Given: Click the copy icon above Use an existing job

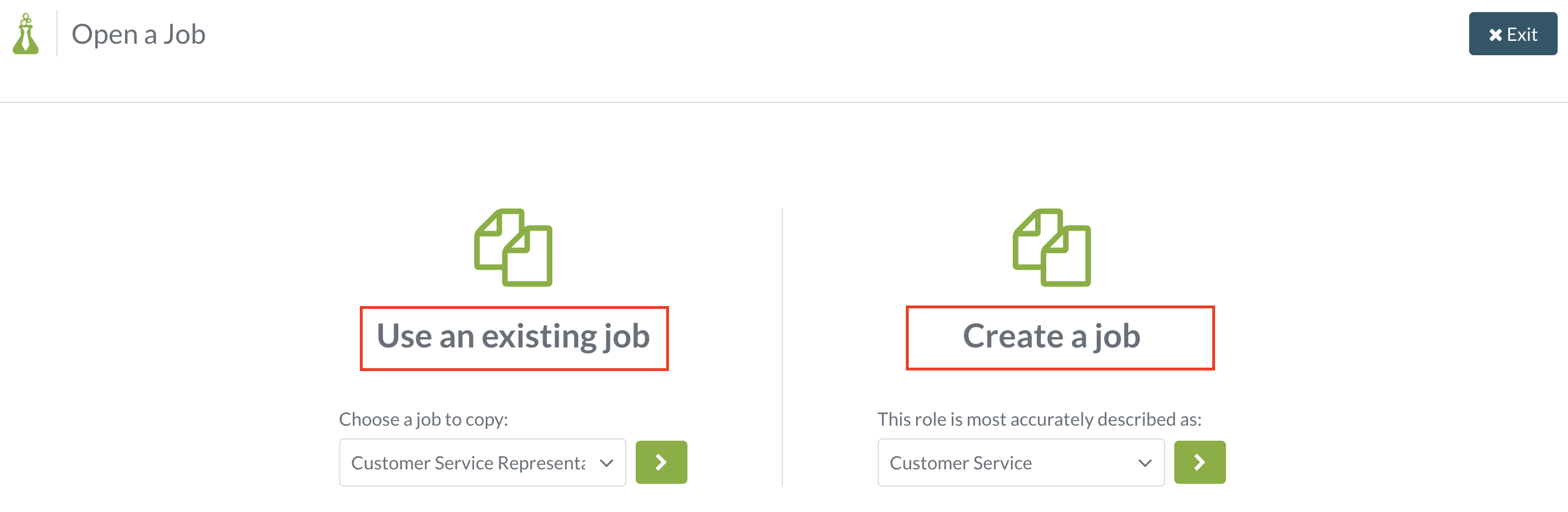Looking at the screenshot, I should coord(513,247).
